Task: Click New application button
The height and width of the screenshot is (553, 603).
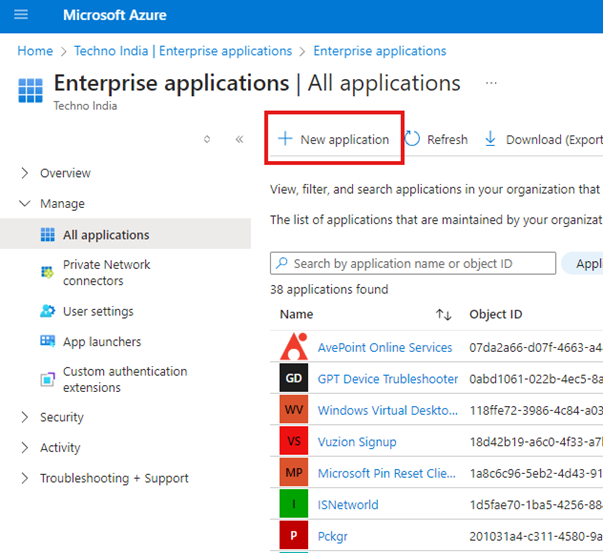Action: 334,139
